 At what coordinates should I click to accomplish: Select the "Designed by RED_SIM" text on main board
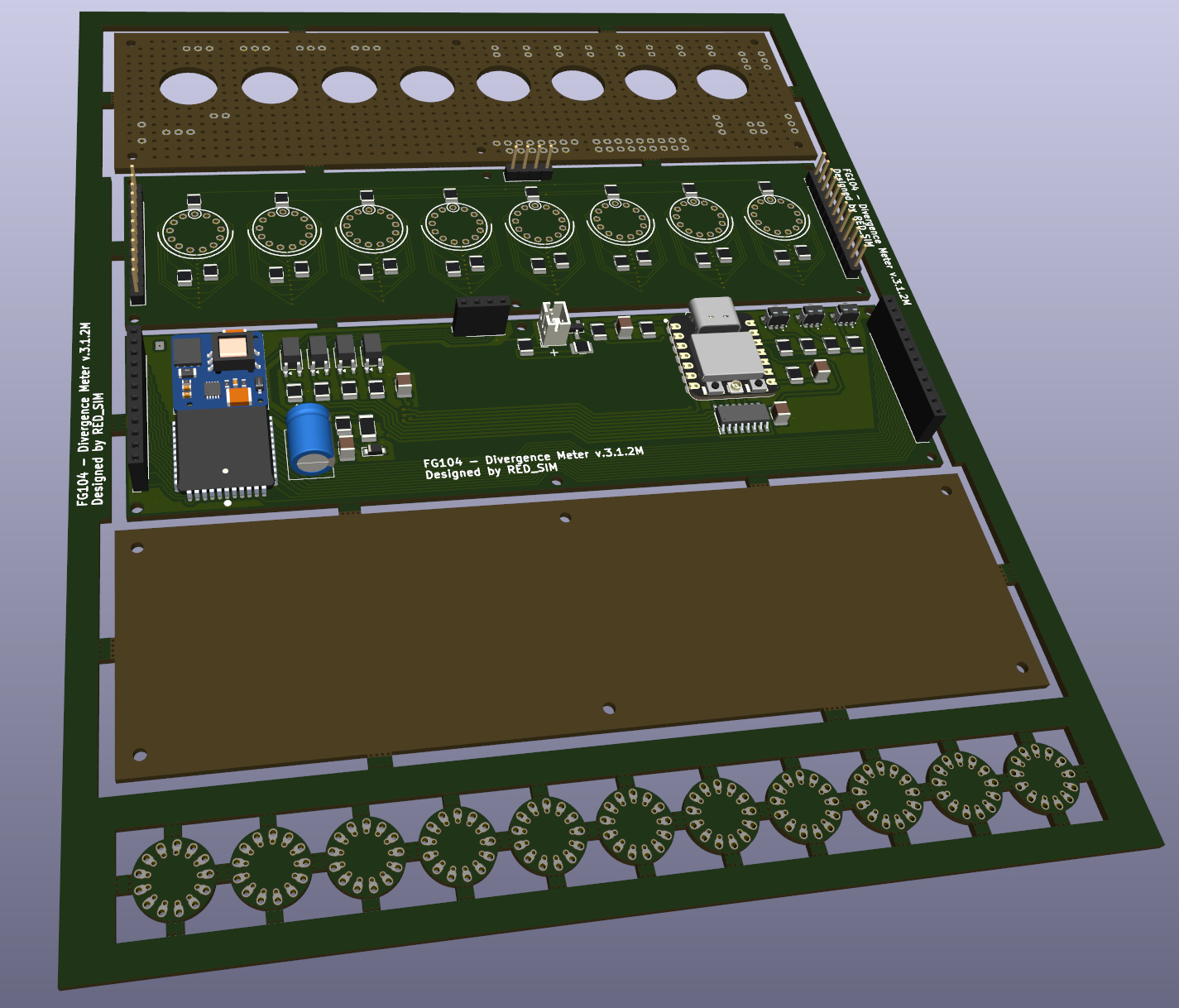[491, 471]
